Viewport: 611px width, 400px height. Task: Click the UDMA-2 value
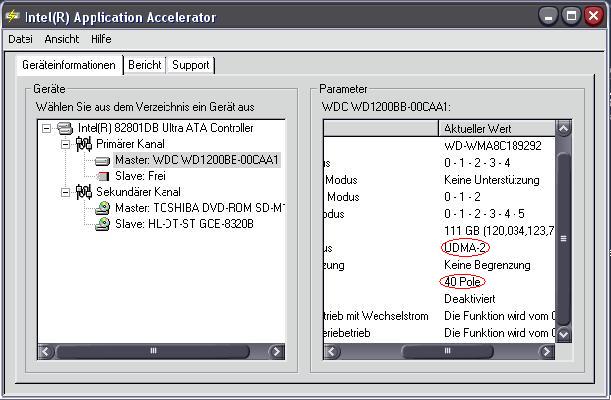pos(465,248)
